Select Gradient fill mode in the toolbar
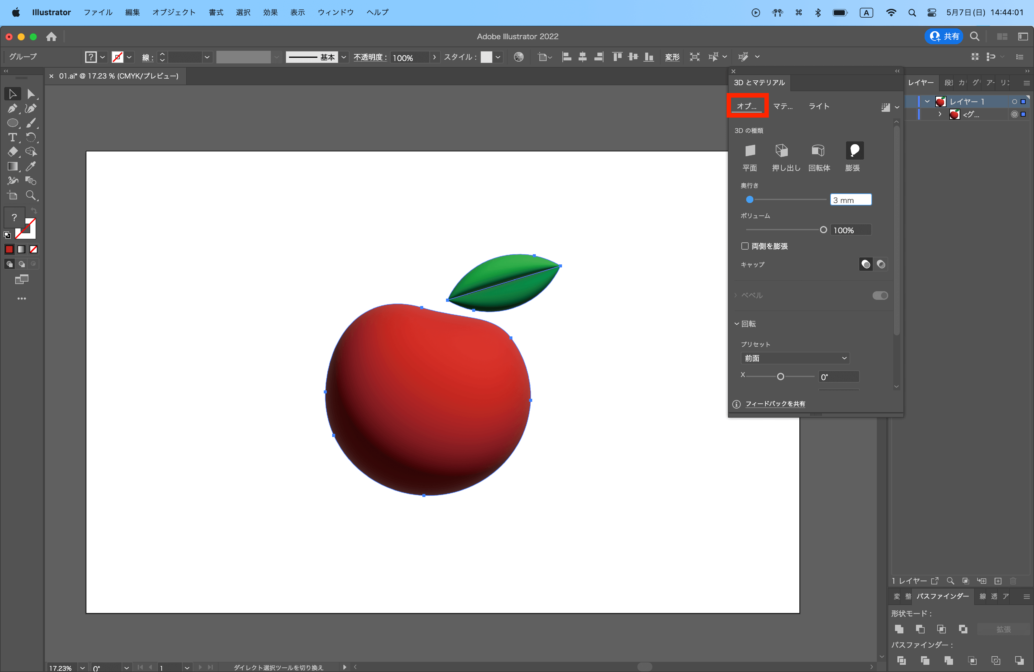The height and width of the screenshot is (672, 1034). (22, 249)
